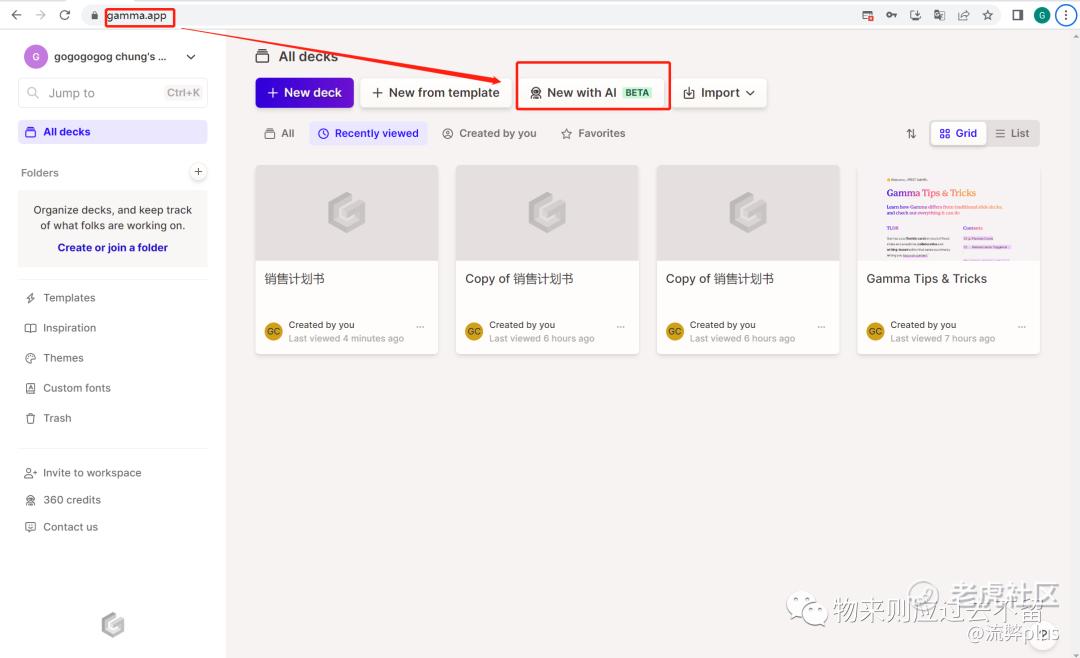Screen dimensions: 1080x658
Task: Click the share page icon in address bar
Action: 964,15
